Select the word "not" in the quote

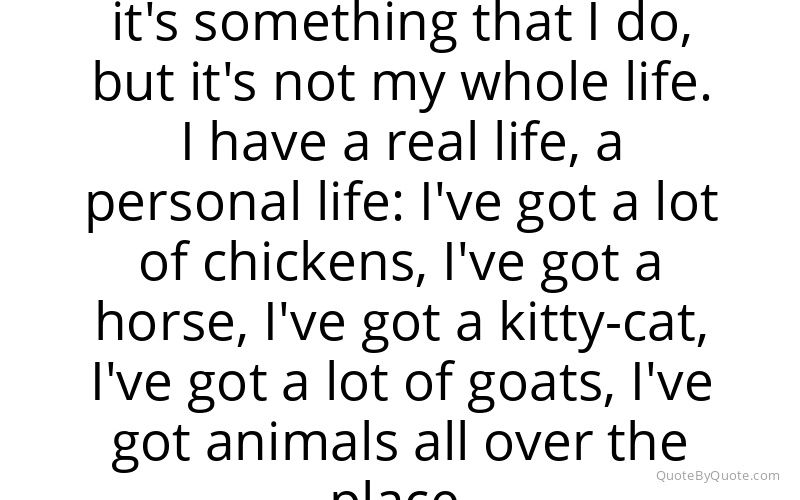(x=314, y=83)
